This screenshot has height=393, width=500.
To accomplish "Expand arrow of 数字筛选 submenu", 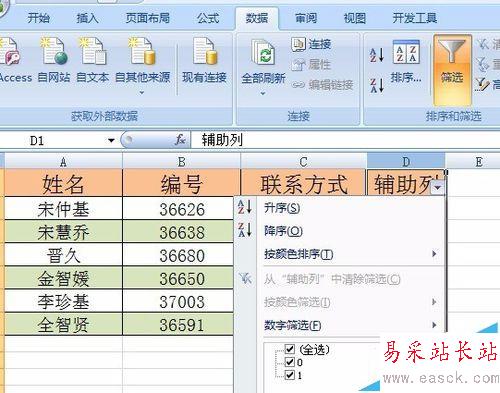I will coord(434,325).
